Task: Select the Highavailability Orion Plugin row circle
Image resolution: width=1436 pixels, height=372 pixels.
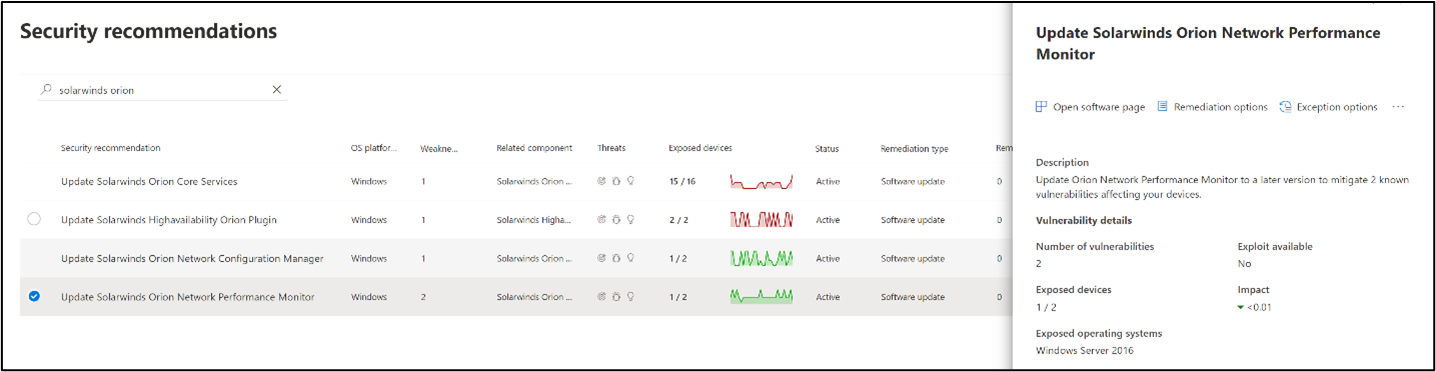Action: point(34,219)
